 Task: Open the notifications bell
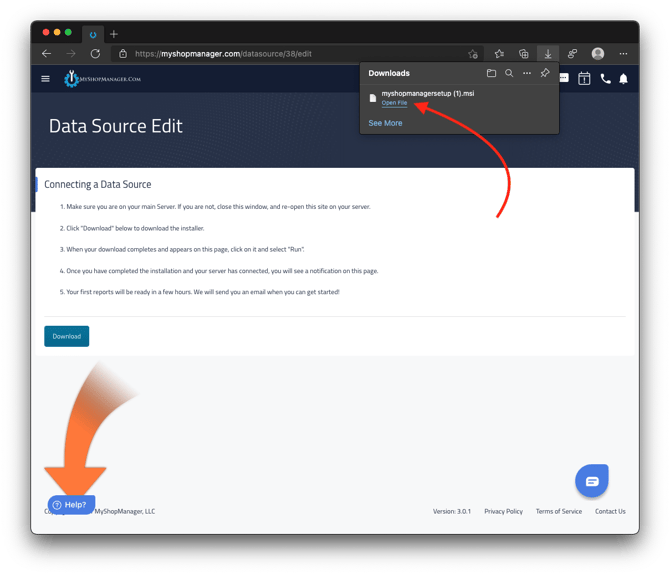coord(623,79)
